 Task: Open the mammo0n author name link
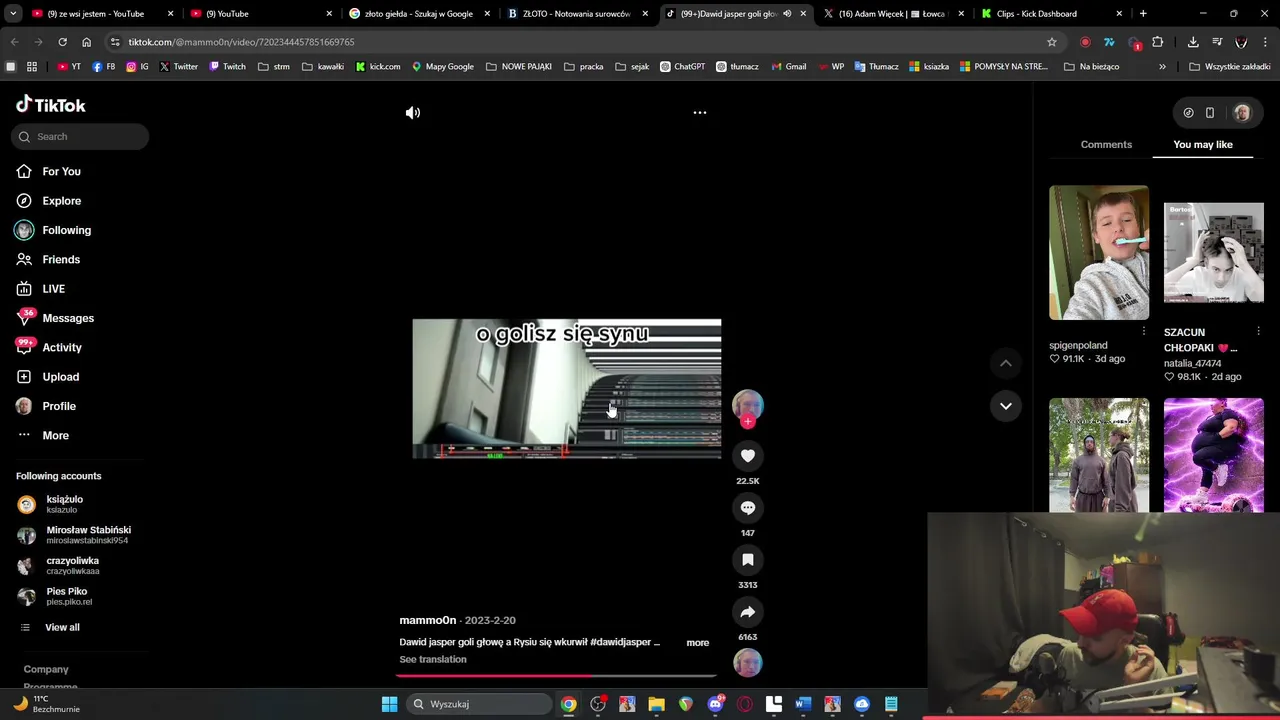428,621
